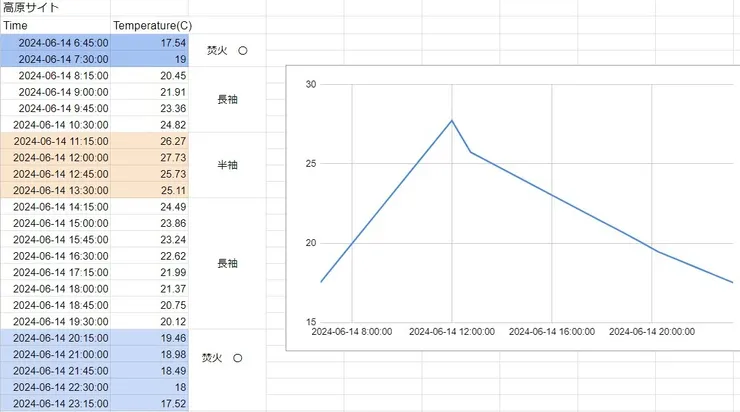Click the 2024-06-14 23:15:00 time cell
This screenshot has height=412, width=740.
click(55, 403)
